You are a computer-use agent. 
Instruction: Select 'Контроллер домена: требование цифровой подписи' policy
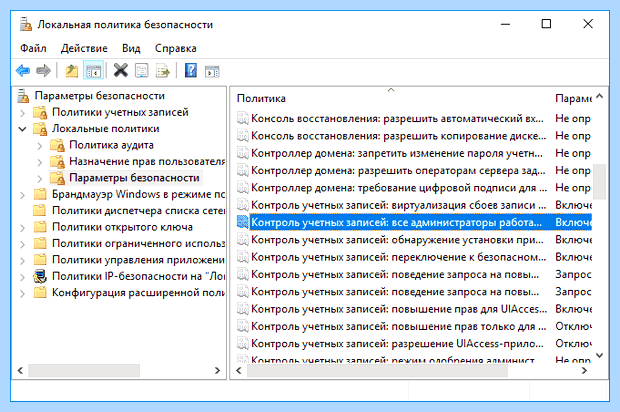click(x=399, y=188)
